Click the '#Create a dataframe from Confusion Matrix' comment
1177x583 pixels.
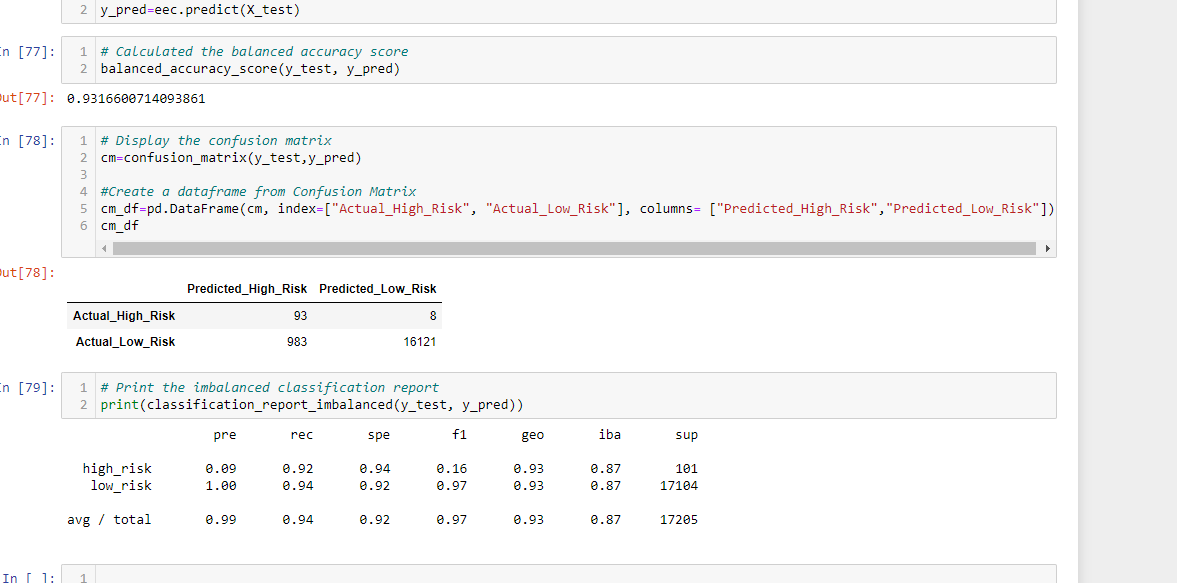point(258,191)
